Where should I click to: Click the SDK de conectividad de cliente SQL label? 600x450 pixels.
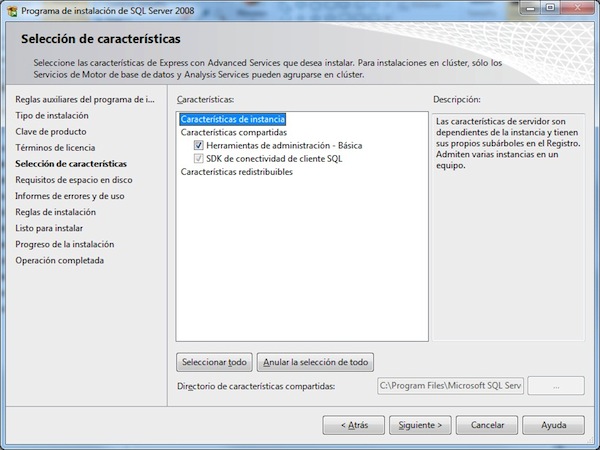[274, 158]
